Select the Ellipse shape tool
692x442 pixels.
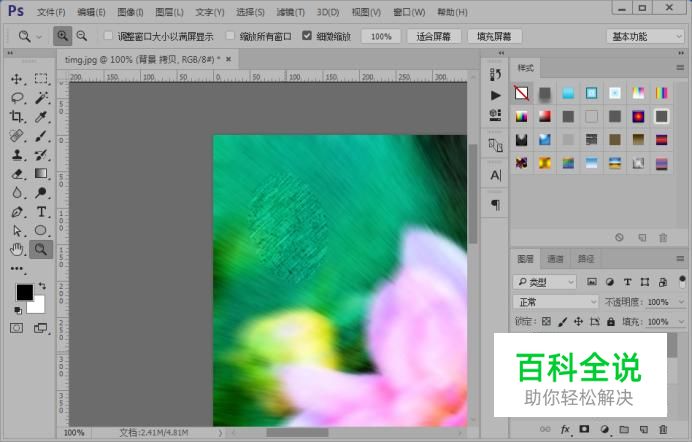41,230
